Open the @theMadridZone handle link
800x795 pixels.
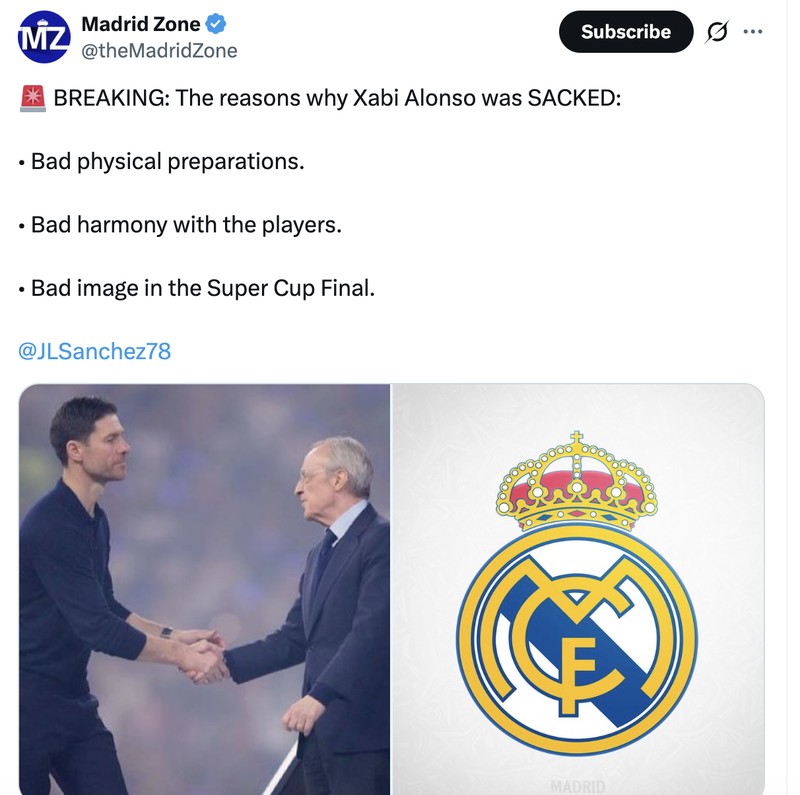click(x=159, y=51)
